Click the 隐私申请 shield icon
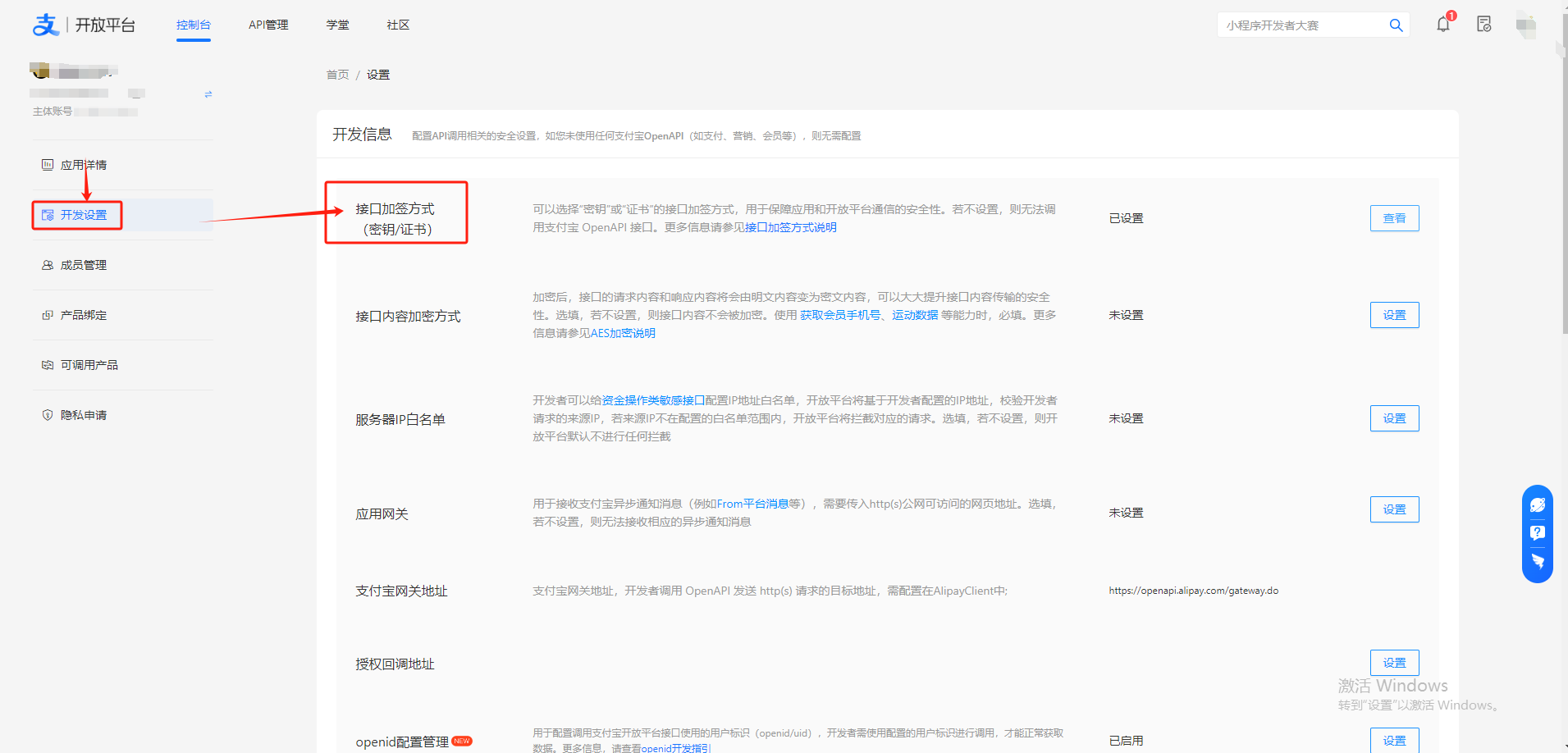The image size is (1568, 753). tap(48, 415)
